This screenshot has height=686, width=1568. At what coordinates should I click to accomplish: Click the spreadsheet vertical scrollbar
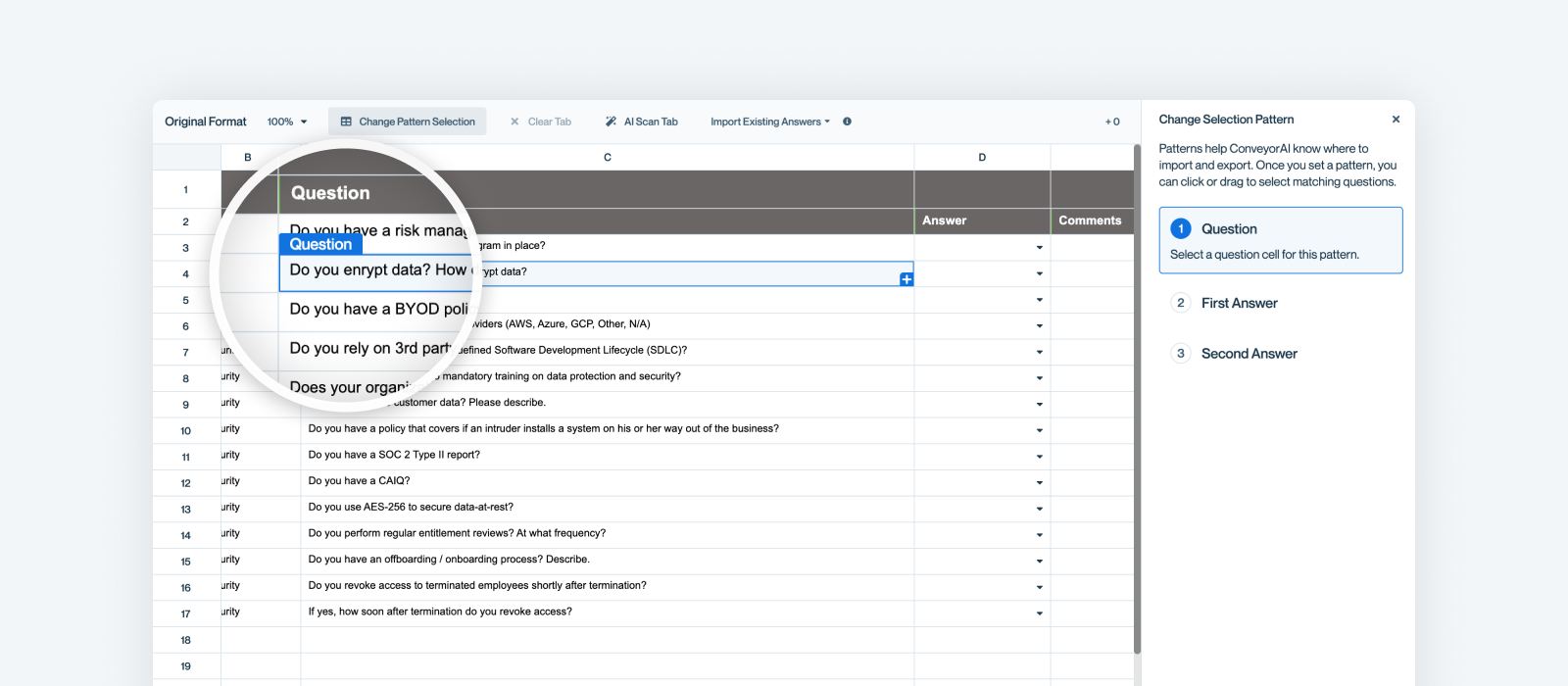(x=1137, y=399)
